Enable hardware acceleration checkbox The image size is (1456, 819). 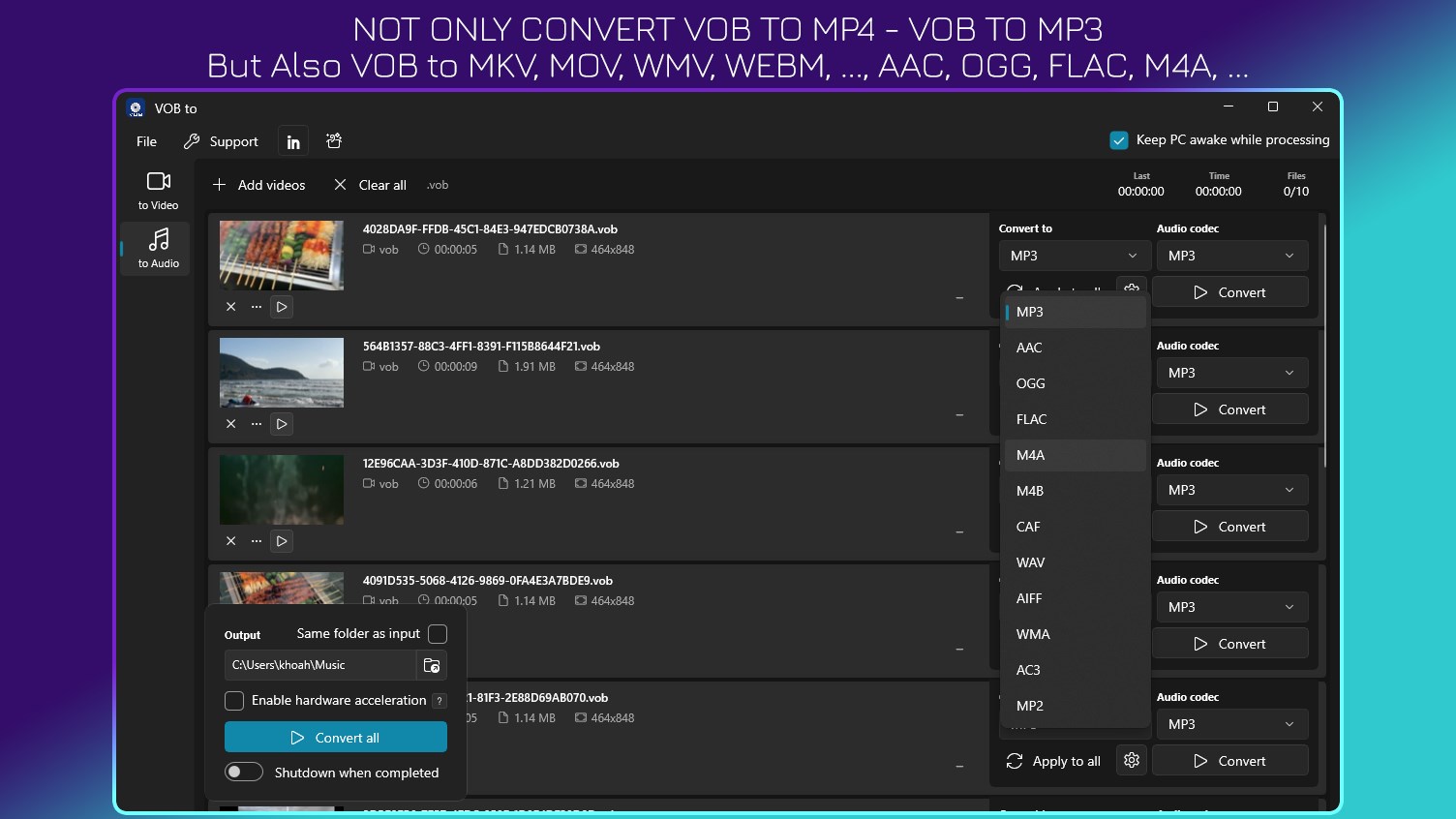pyautogui.click(x=233, y=700)
